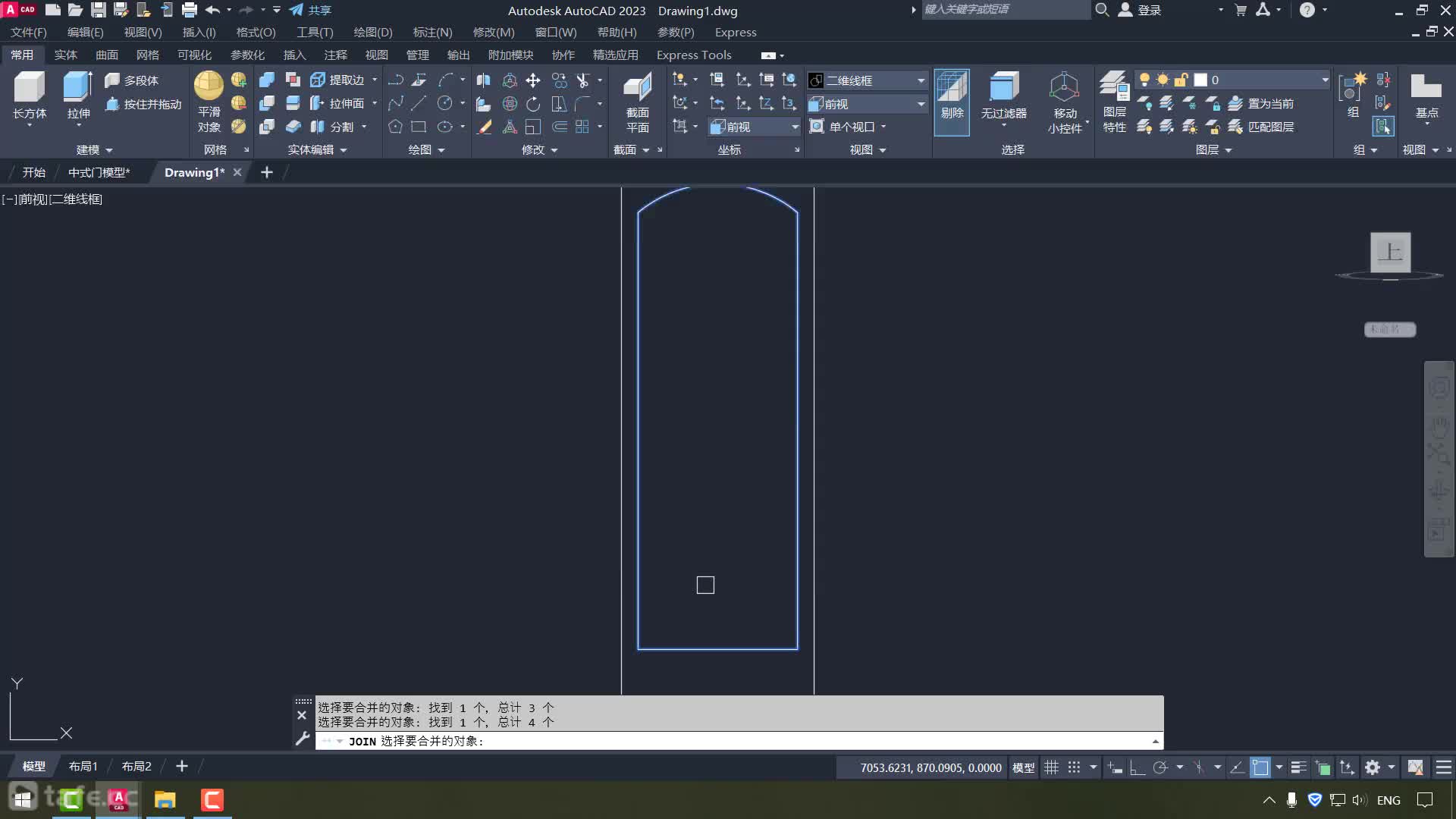Click the 匹配图层 match layer button

tap(1262, 127)
